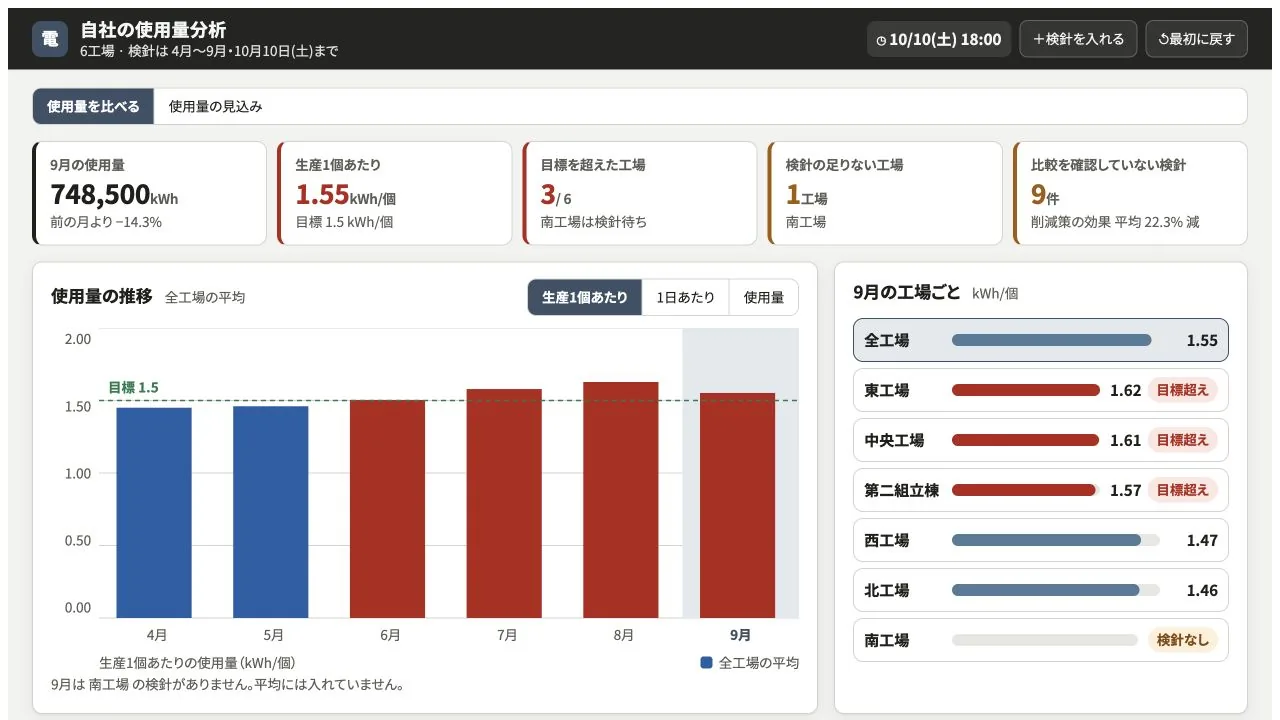Select the 南工場 row

coord(1041,640)
